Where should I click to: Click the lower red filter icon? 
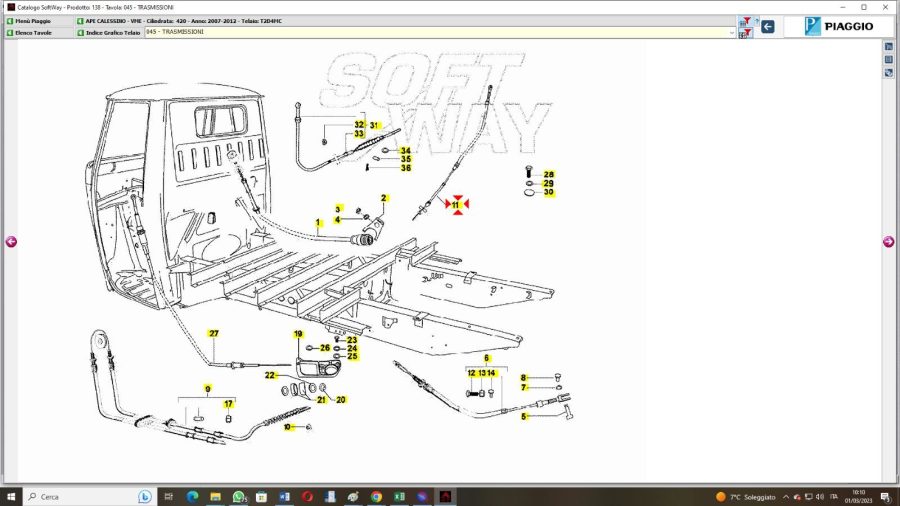click(x=745, y=34)
